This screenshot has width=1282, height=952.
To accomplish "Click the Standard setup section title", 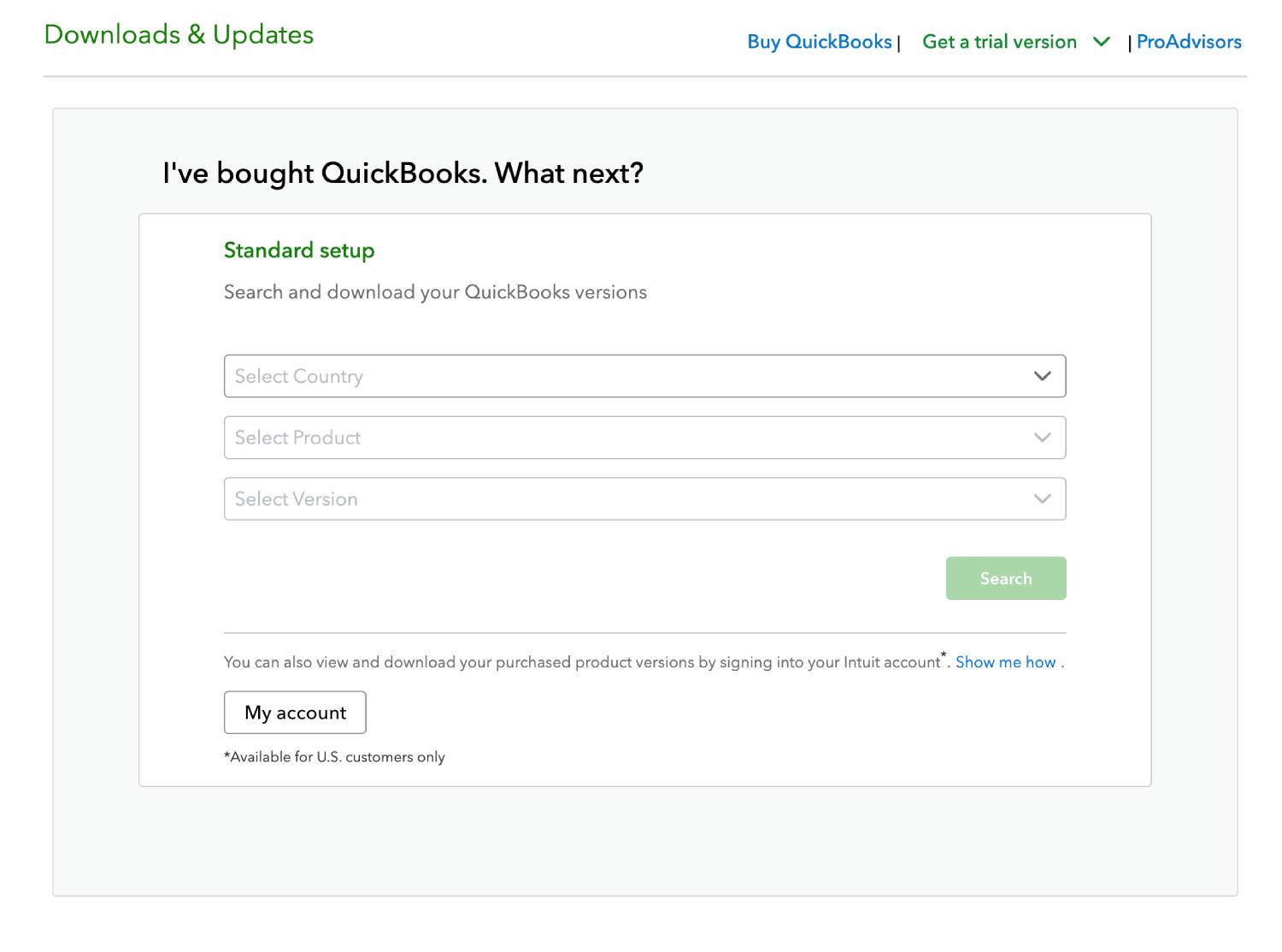I will pos(298,250).
